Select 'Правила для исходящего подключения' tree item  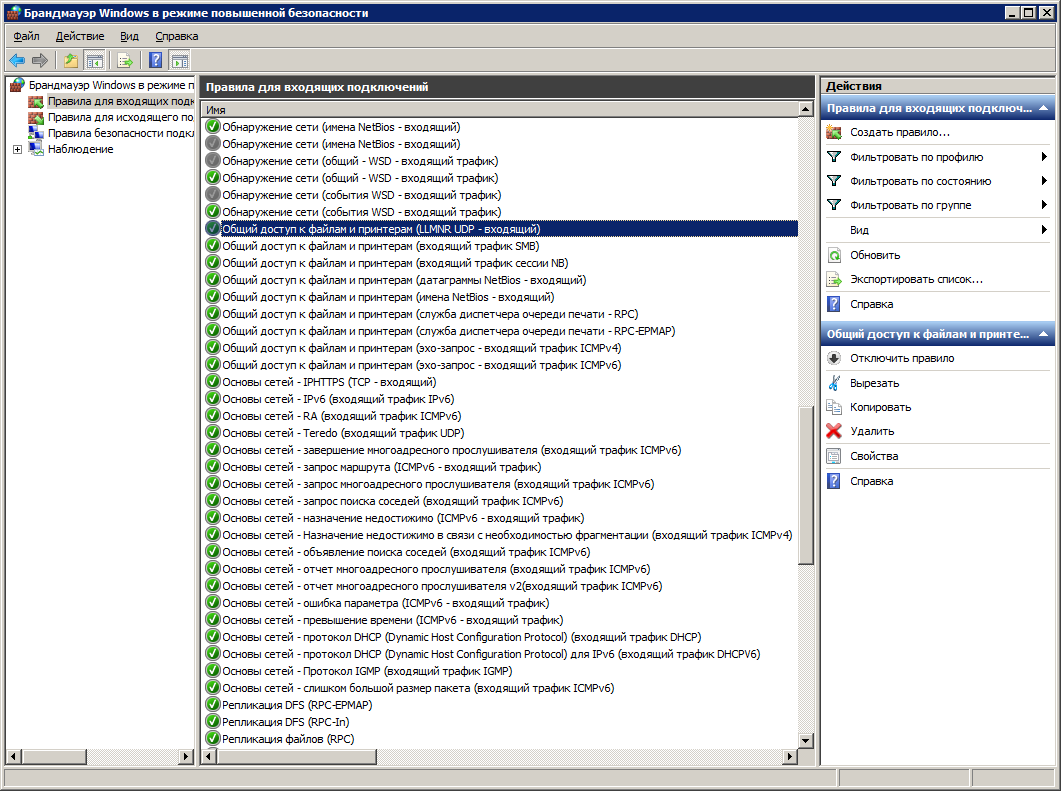(x=120, y=117)
